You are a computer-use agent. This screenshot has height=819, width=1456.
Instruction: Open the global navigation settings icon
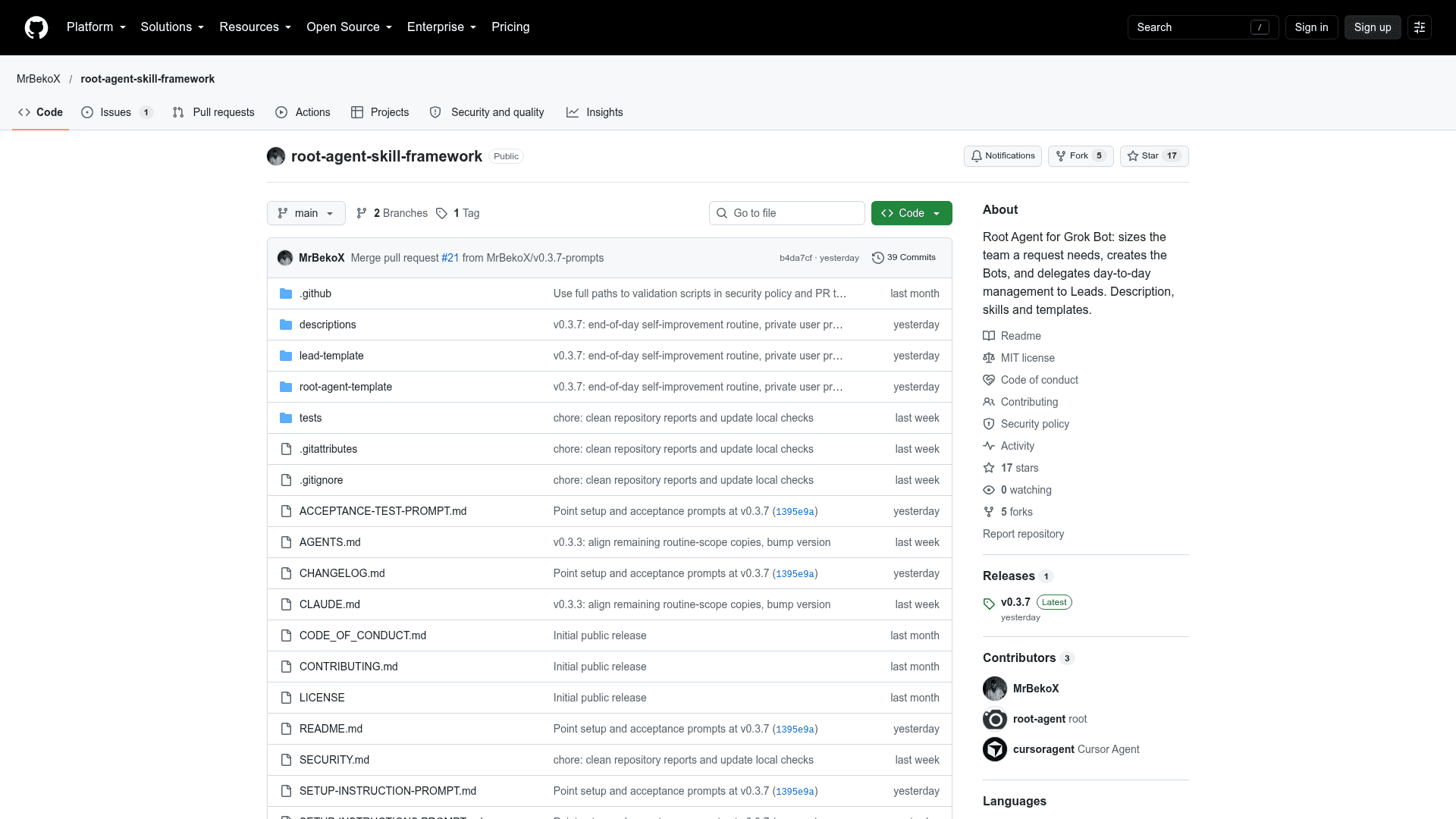click(1420, 27)
